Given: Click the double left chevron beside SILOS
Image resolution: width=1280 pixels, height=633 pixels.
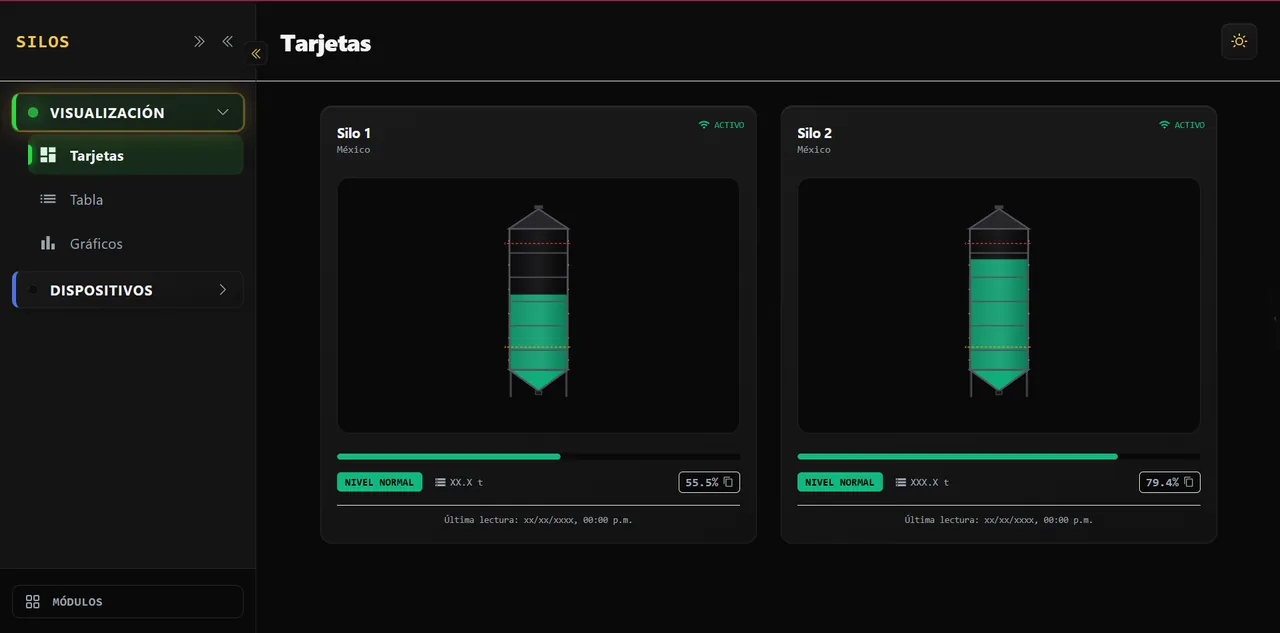Looking at the screenshot, I should coord(227,41).
